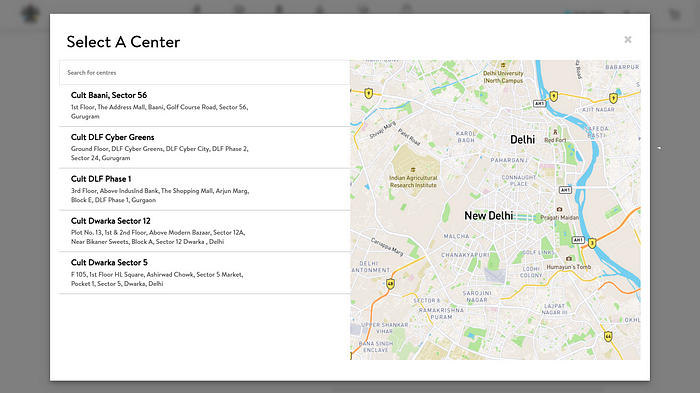Screen dimensions: 700x393
Task: Click Humayun's Tomb camera icon on map
Action: (569, 259)
